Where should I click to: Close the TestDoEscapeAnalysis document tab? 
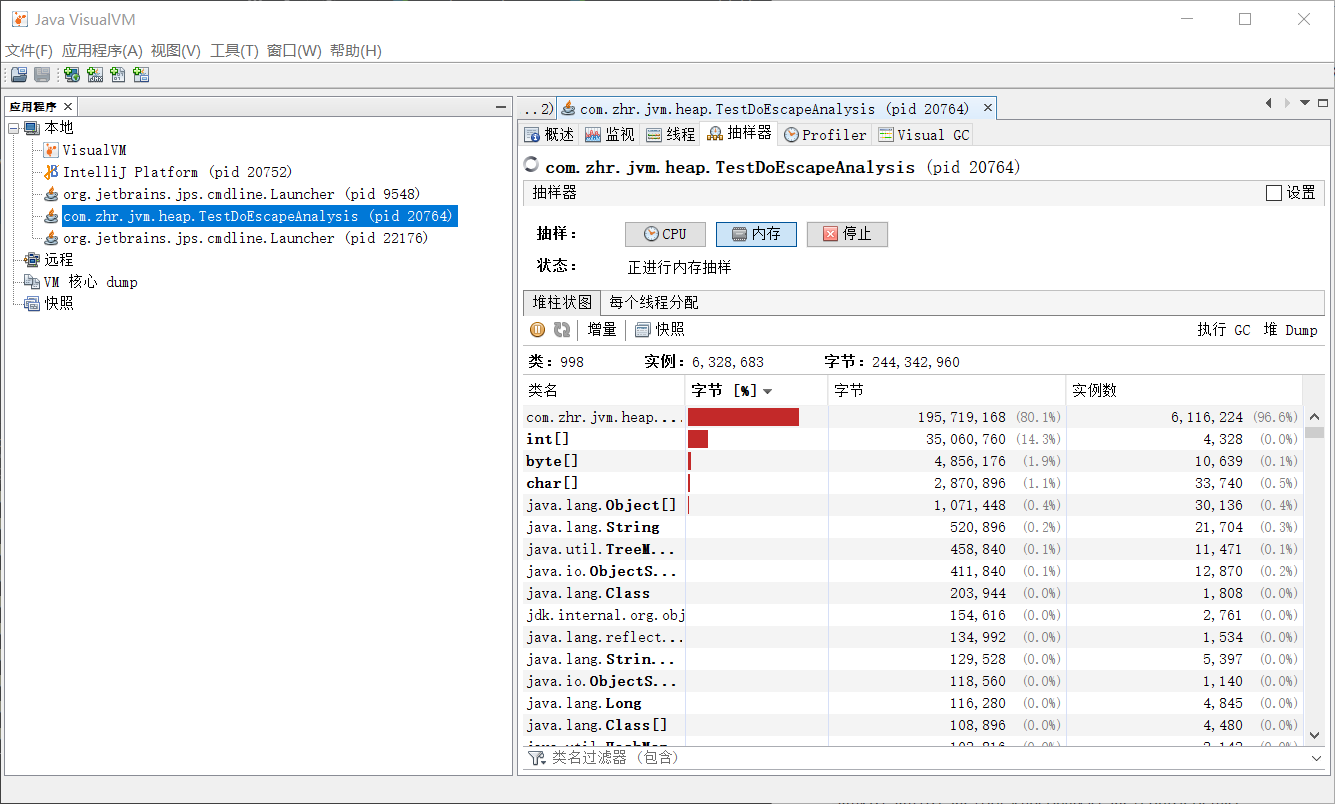coord(987,108)
